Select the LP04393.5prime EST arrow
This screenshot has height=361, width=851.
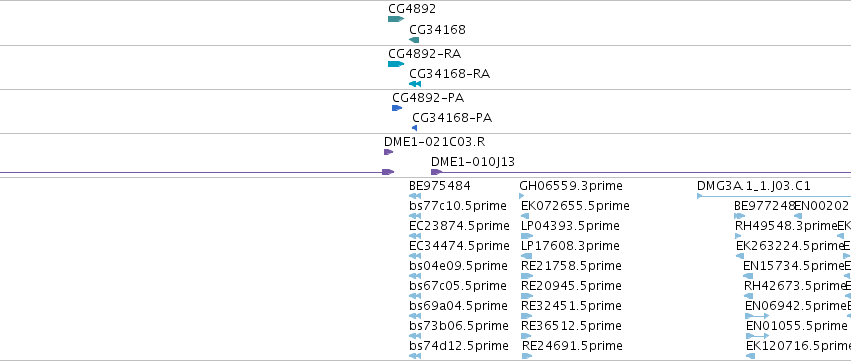point(526,236)
